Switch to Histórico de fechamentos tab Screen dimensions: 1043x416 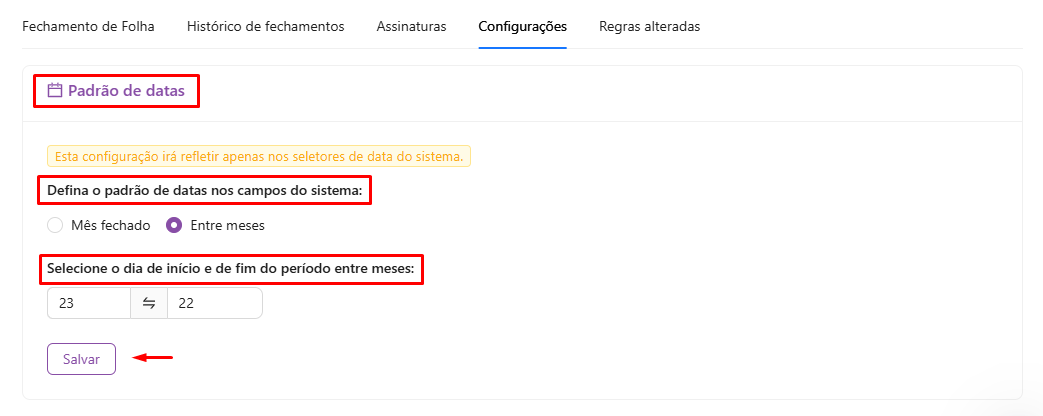click(x=265, y=27)
